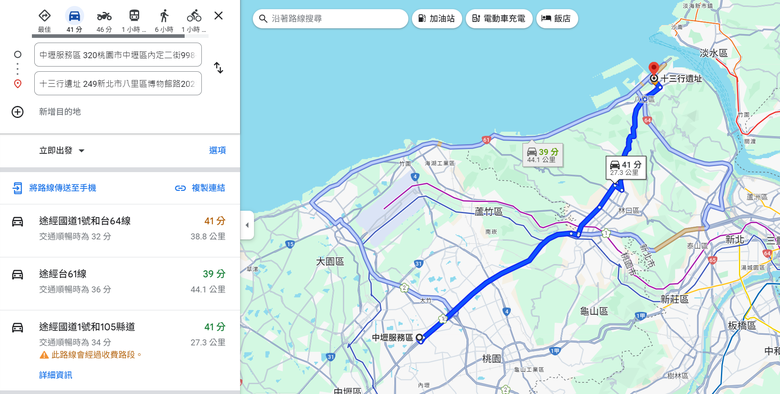Click 交通順暢時為 32 分 text
Image resolution: width=780 pixels, height=394 pixels.
(x=75, y=236)
